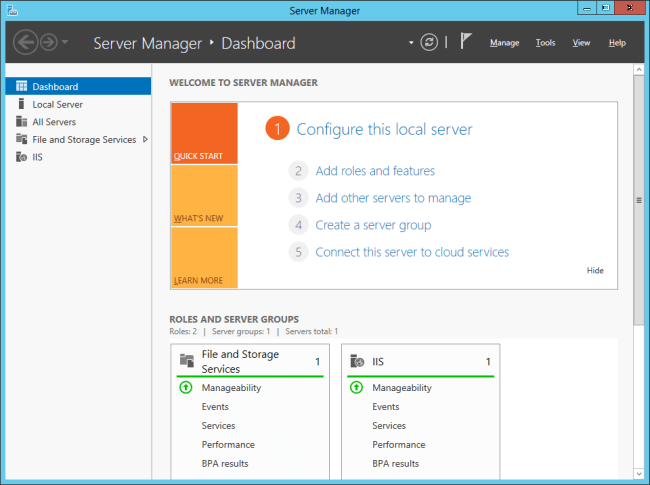Click the Forward navigation arrow
650x485 pixels.
point(49,42)
